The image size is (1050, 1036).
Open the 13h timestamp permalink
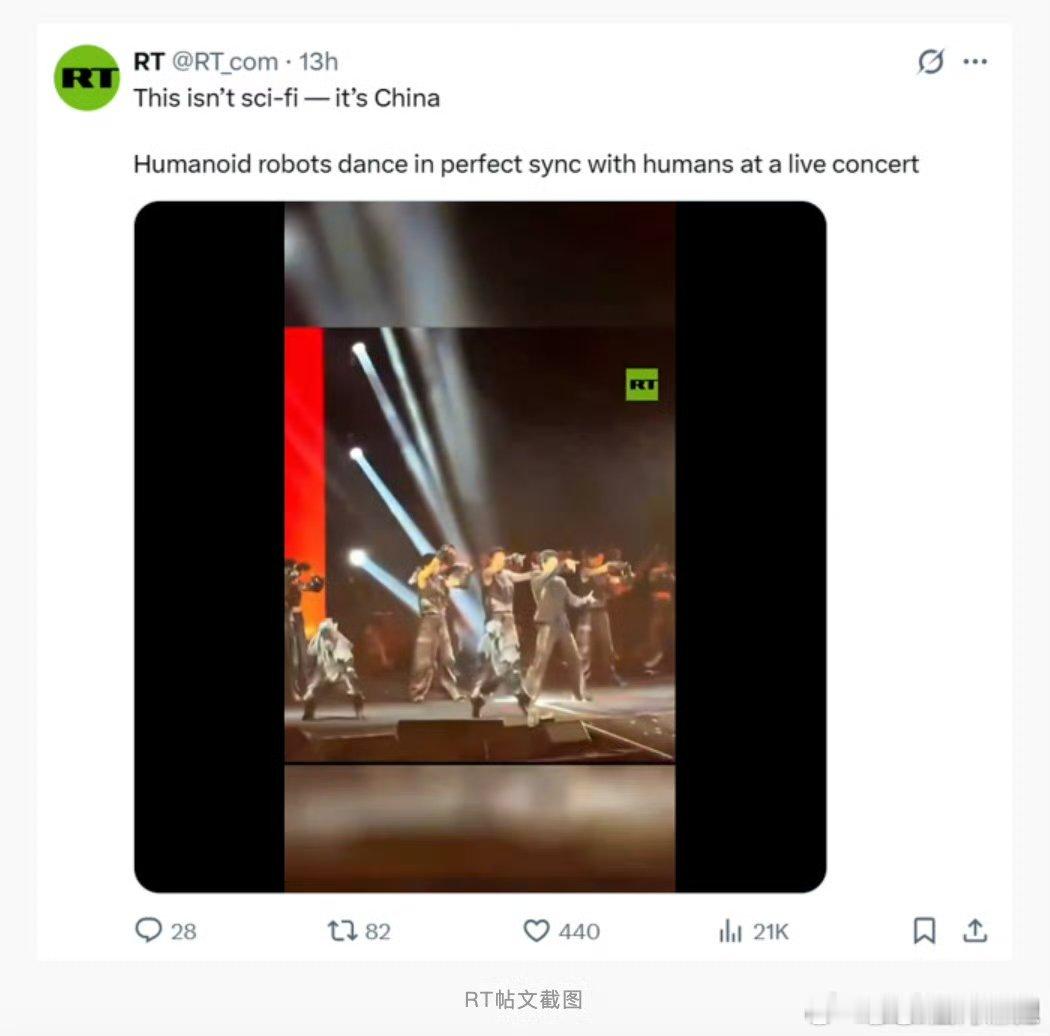tap(318, 62)
